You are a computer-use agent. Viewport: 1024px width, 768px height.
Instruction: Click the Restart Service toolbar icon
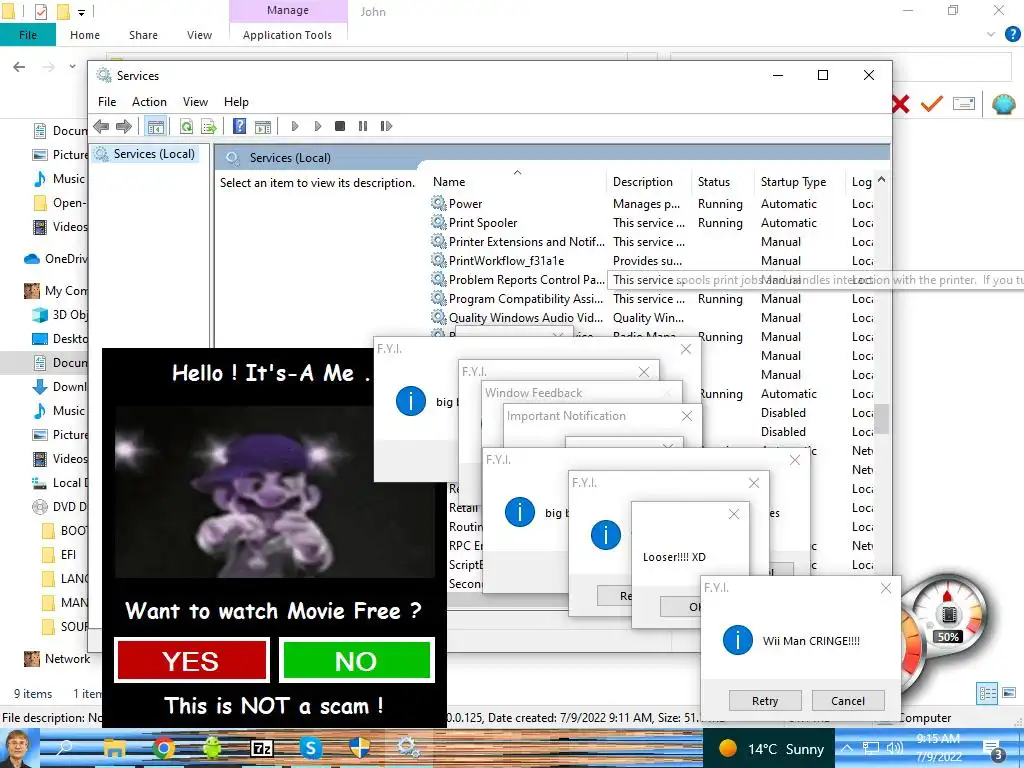pyautogui.click(x=386, y=126)
